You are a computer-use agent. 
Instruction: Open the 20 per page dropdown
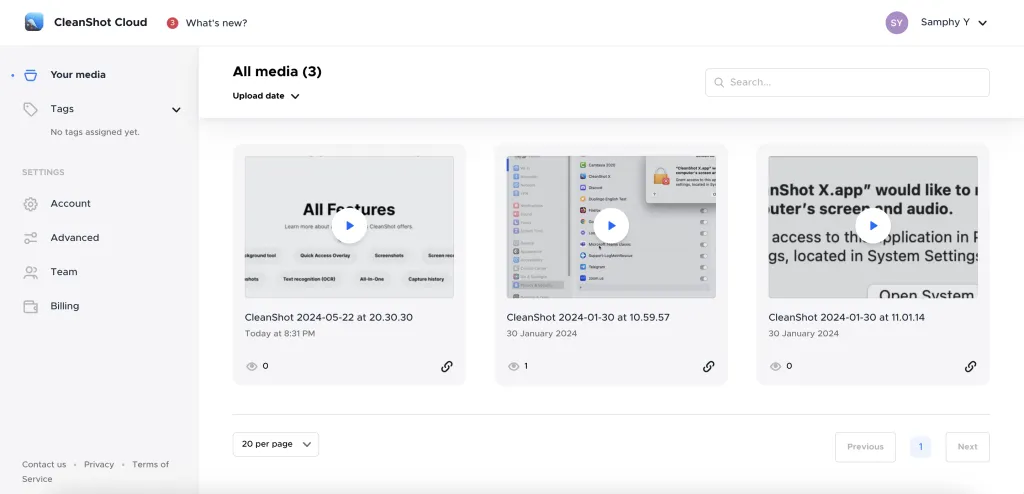click(x=276, y=444)
